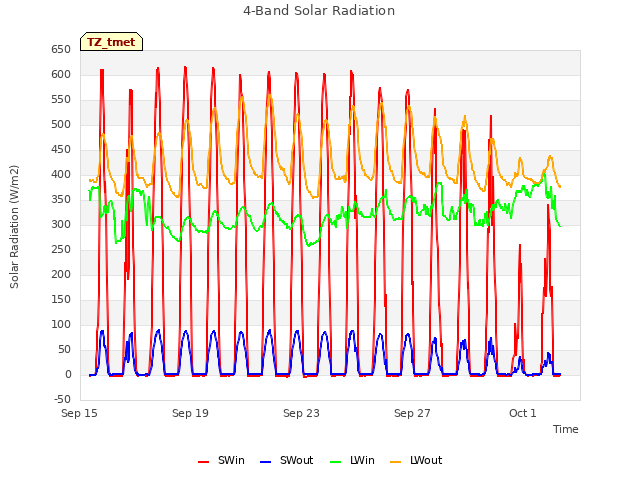Image resolution: width=640 pixels, height=480 pixels.
Task: Click the Oct 1 x-axis tick label
Action: [522, 413]
